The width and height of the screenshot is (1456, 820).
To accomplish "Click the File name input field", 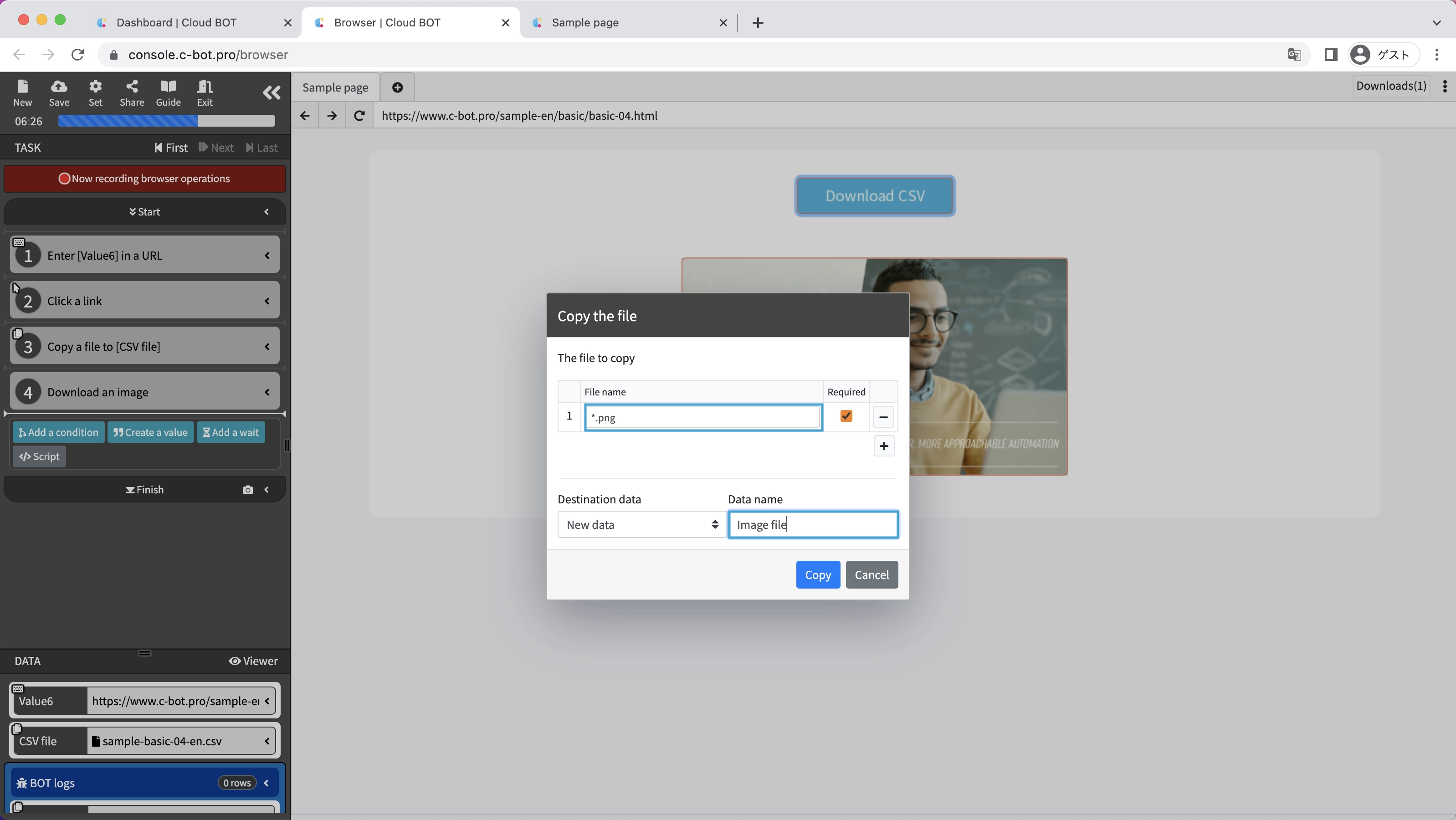I will [702, 418].
